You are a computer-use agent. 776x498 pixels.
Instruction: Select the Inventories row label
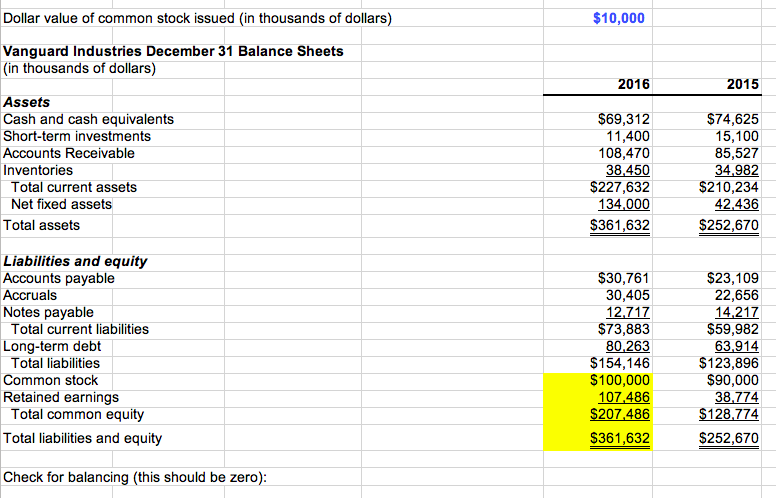click(38, 170)
